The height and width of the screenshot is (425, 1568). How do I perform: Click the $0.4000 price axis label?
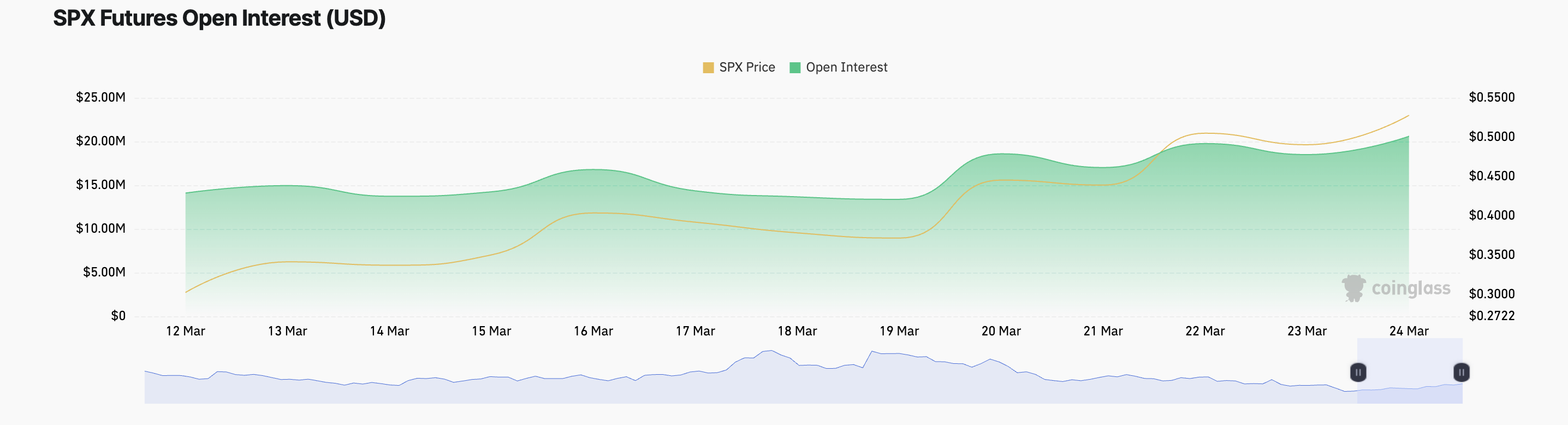click(1492, 215)
